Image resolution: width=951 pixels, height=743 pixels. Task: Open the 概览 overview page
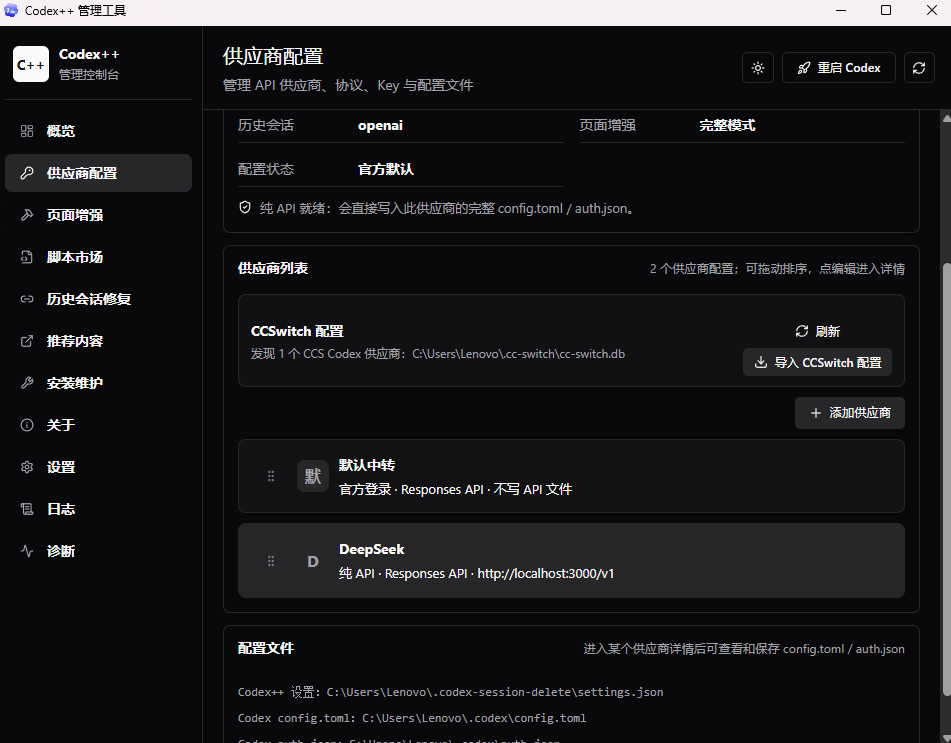pos(98,131)
